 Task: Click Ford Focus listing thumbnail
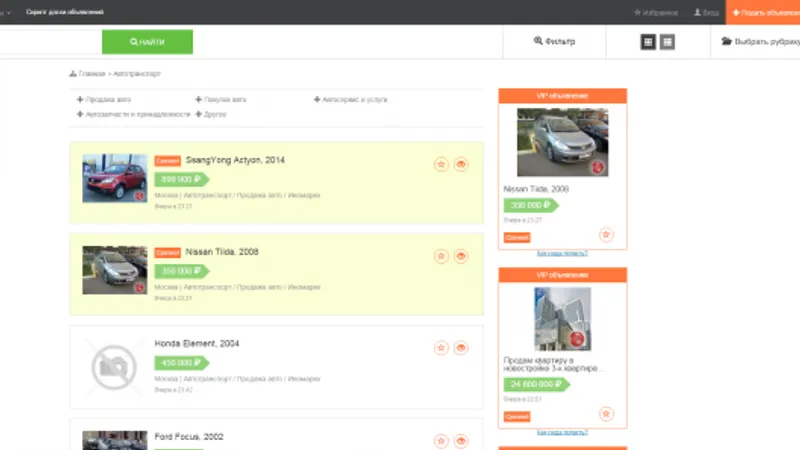115,440
